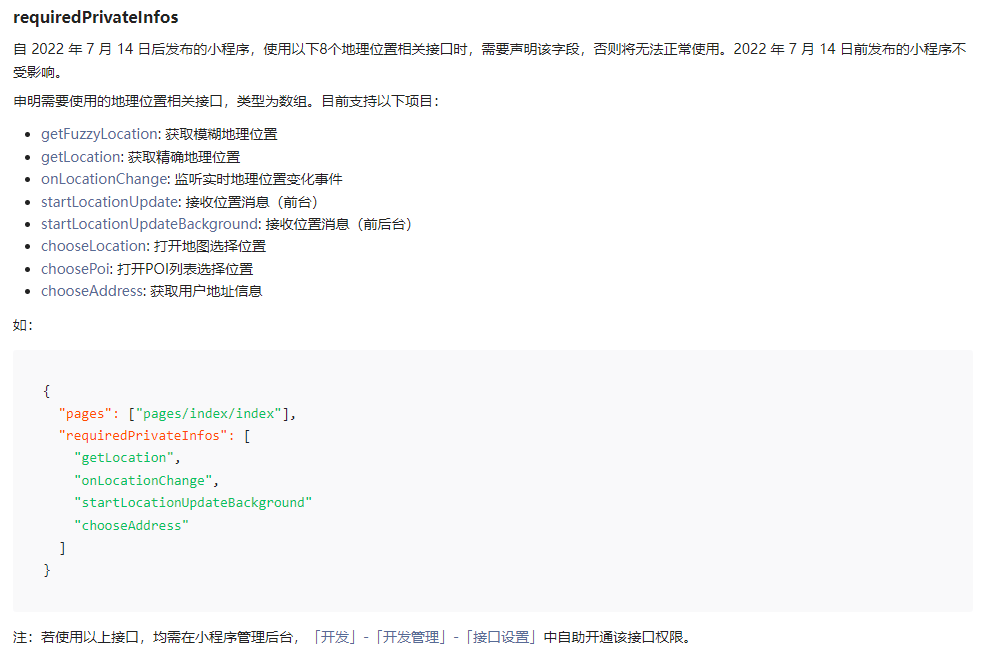Click the line 申明需要使用的地理位置相关接口
984x655 pixels.
coord(226,101)
